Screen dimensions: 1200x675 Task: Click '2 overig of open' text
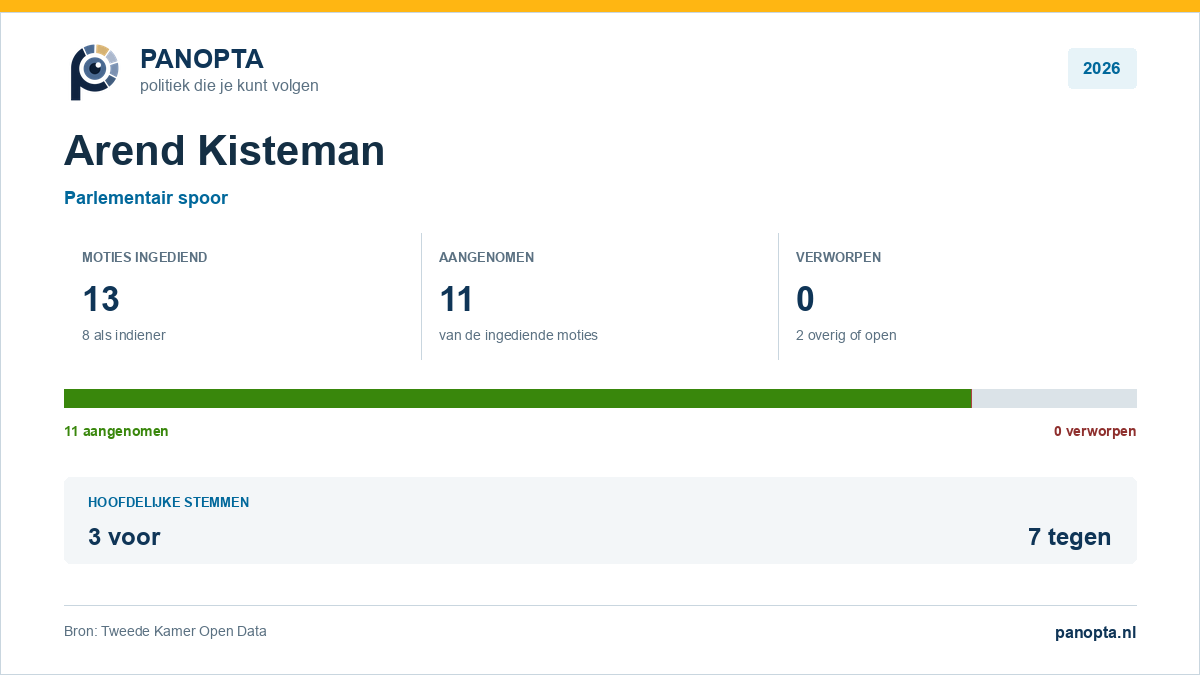pos(846,335)
